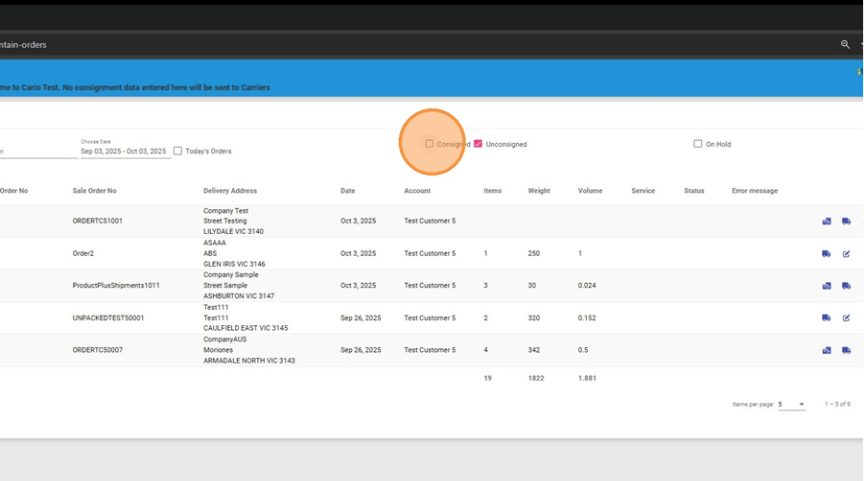
Task: Click the Account column header
Action: pos(417,191)
